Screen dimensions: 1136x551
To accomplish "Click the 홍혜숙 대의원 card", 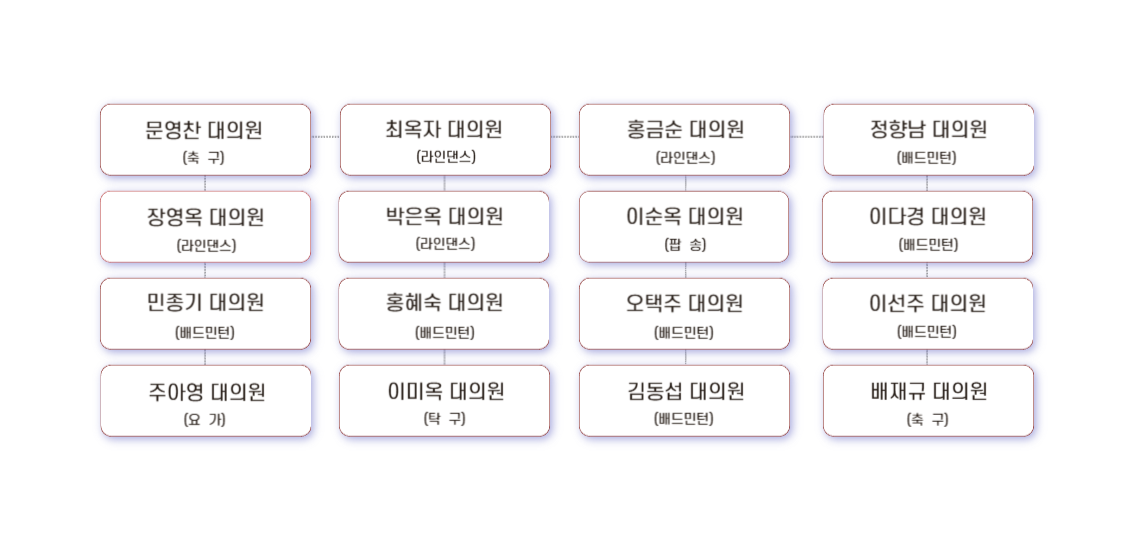I will coord(443,314).
